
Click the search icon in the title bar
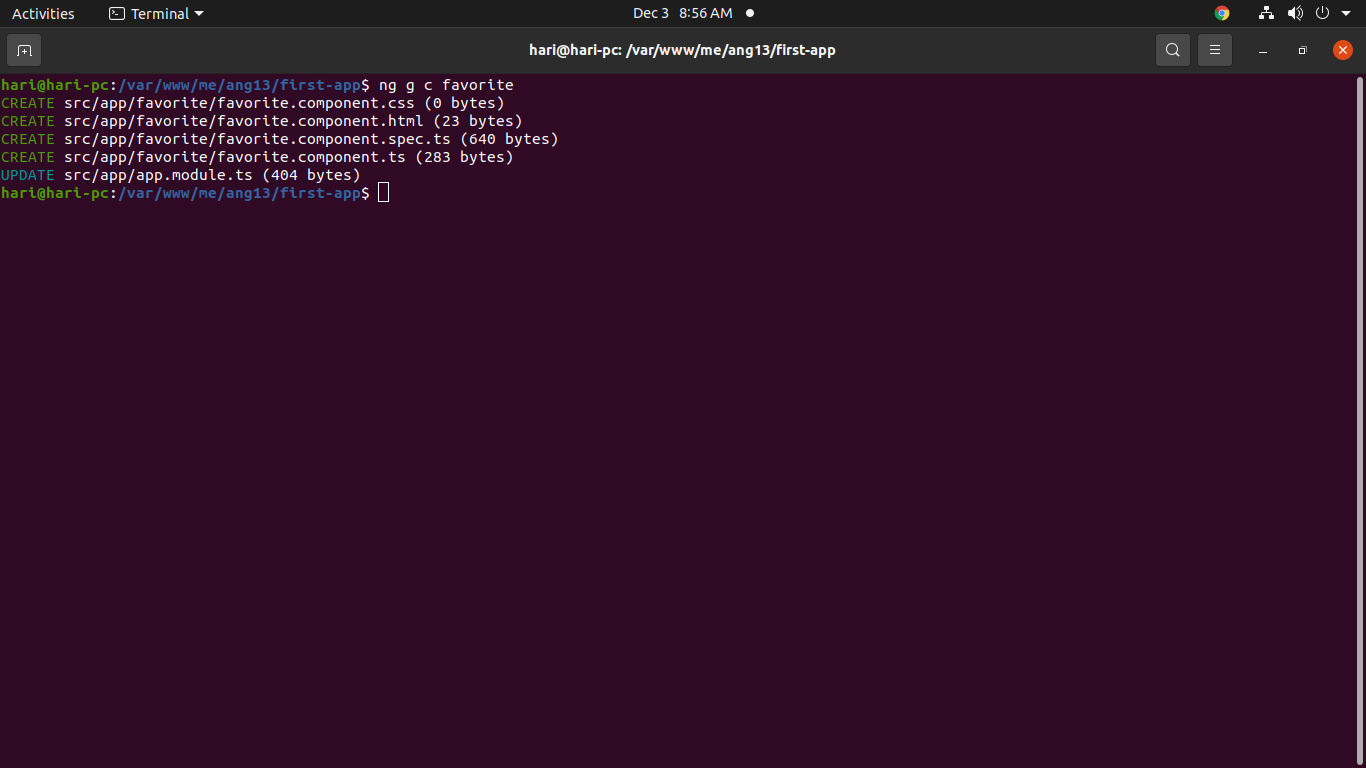coord(1172,49)
